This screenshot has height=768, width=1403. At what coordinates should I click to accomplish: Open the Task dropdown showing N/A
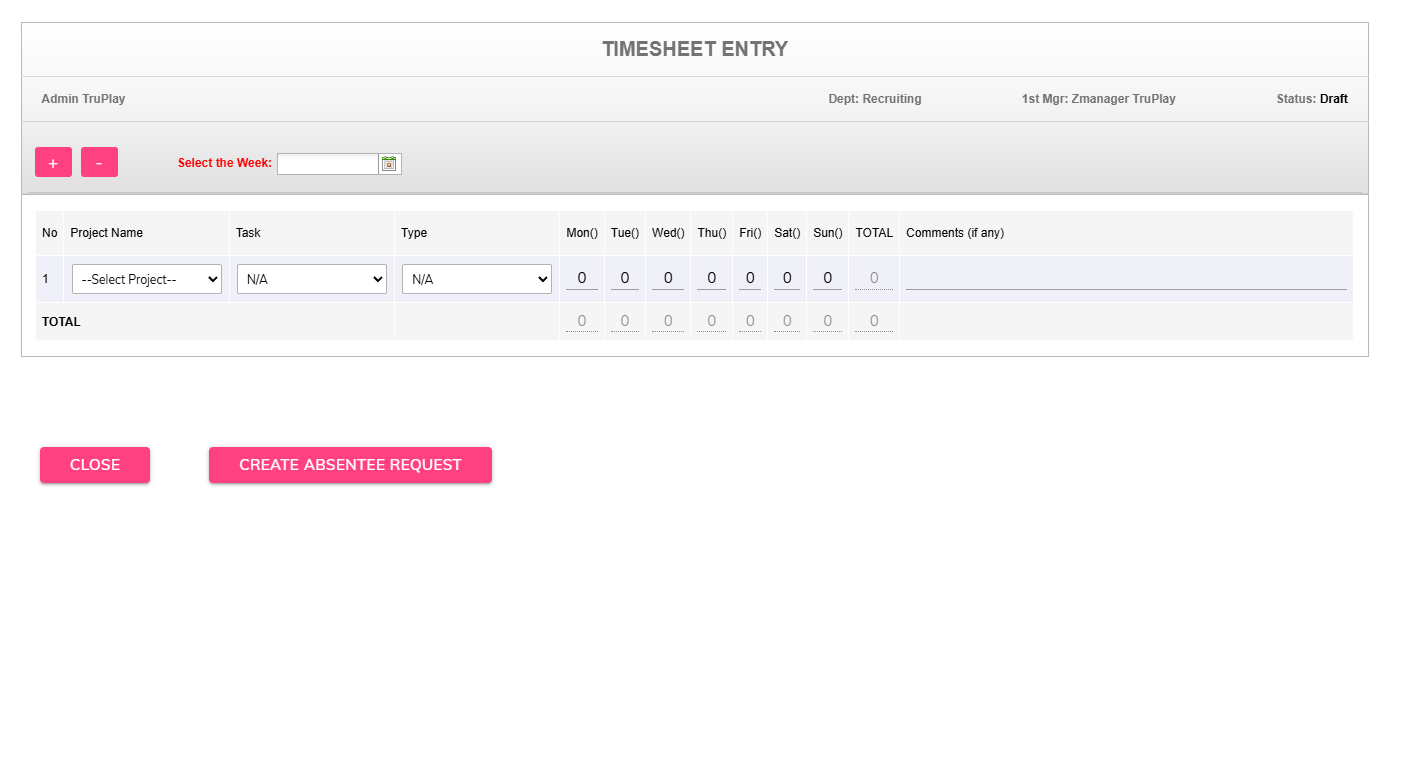(311, 279)
